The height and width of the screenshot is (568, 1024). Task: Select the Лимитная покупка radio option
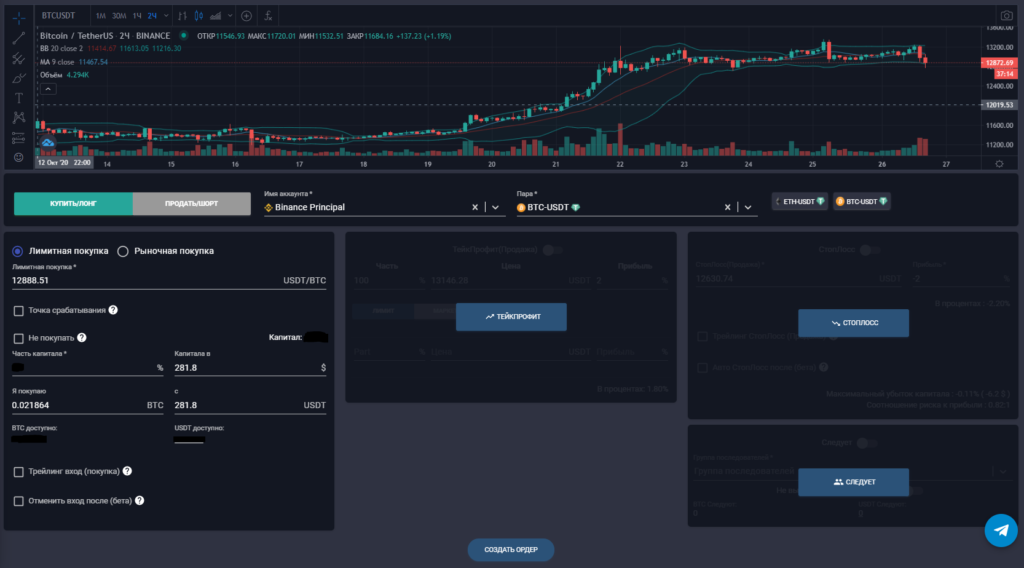pyautogui.click(x=18, y=251)
